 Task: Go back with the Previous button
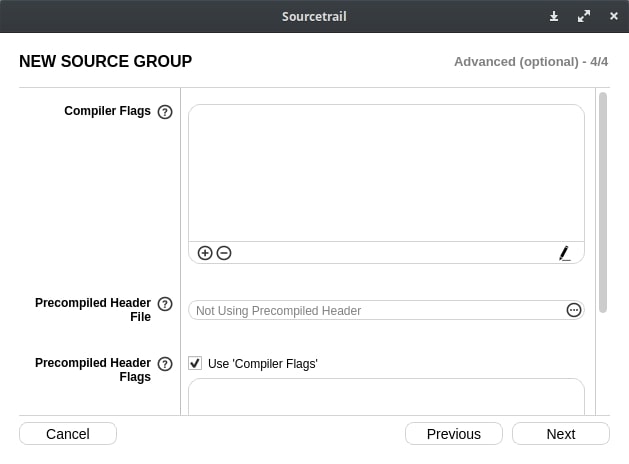[453, 433]
